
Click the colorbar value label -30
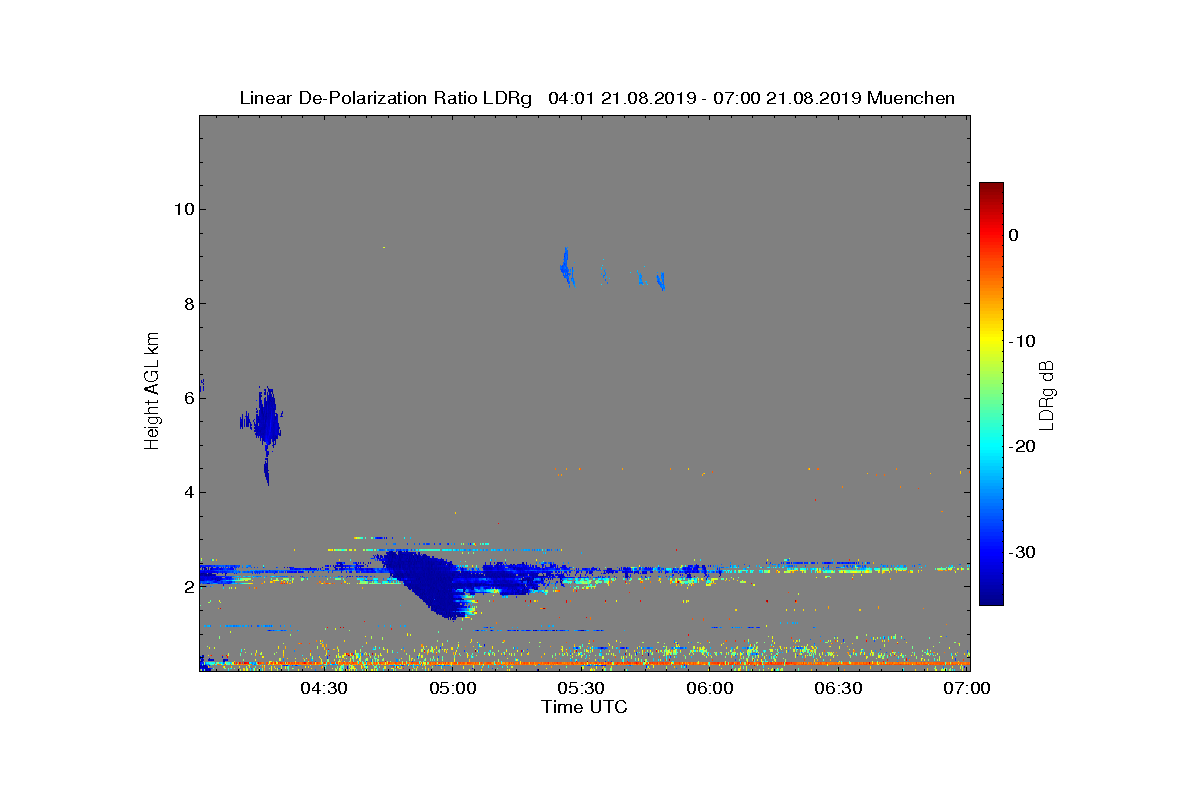[1022, 553]
